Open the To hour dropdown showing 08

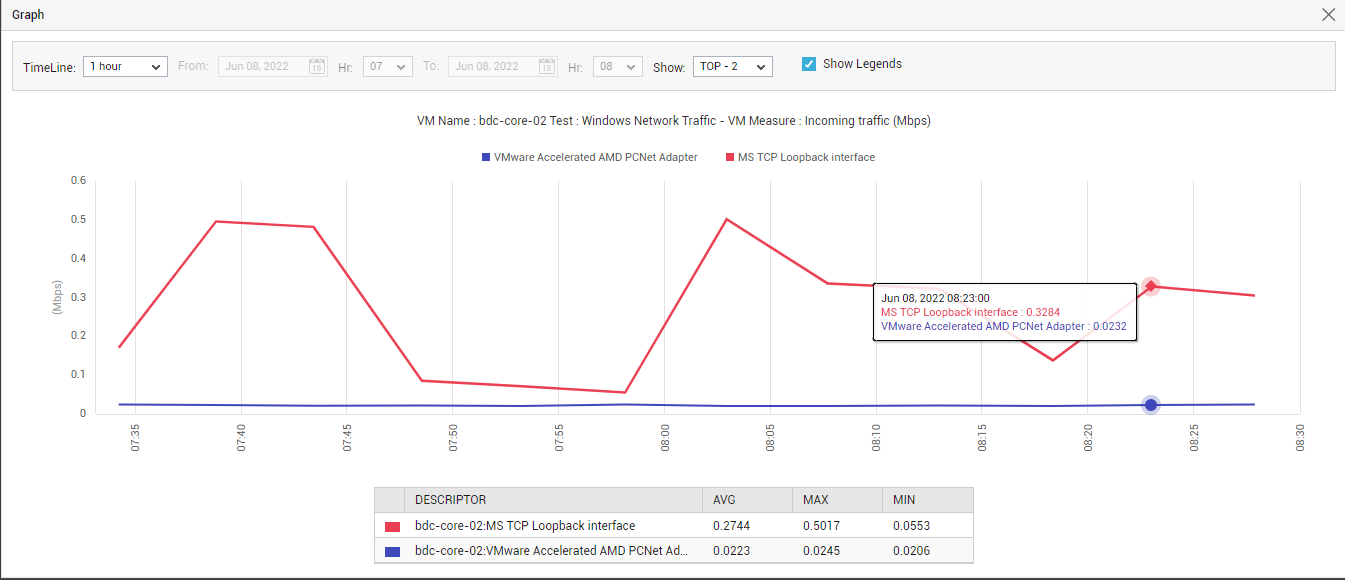tap(618, 66)
